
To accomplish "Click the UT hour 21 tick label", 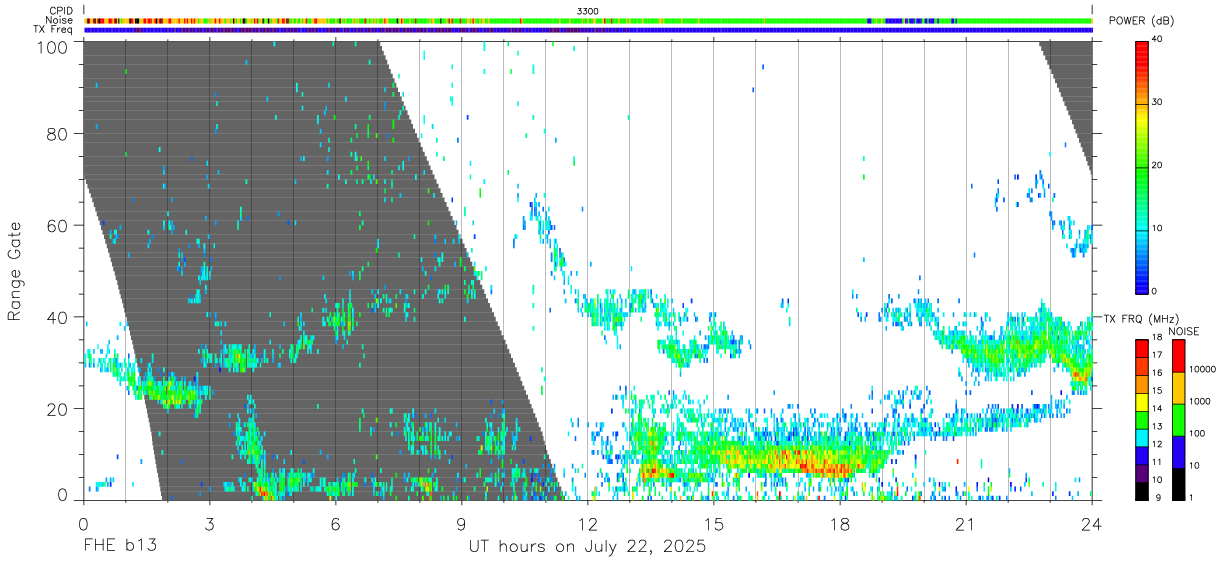I will (x=966, y=523).
